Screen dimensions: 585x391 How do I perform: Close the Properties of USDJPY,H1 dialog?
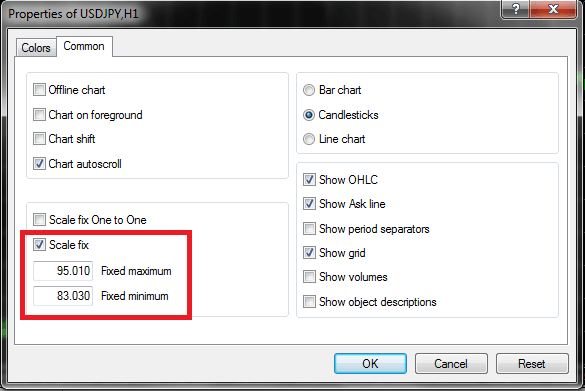pos(553,8)
